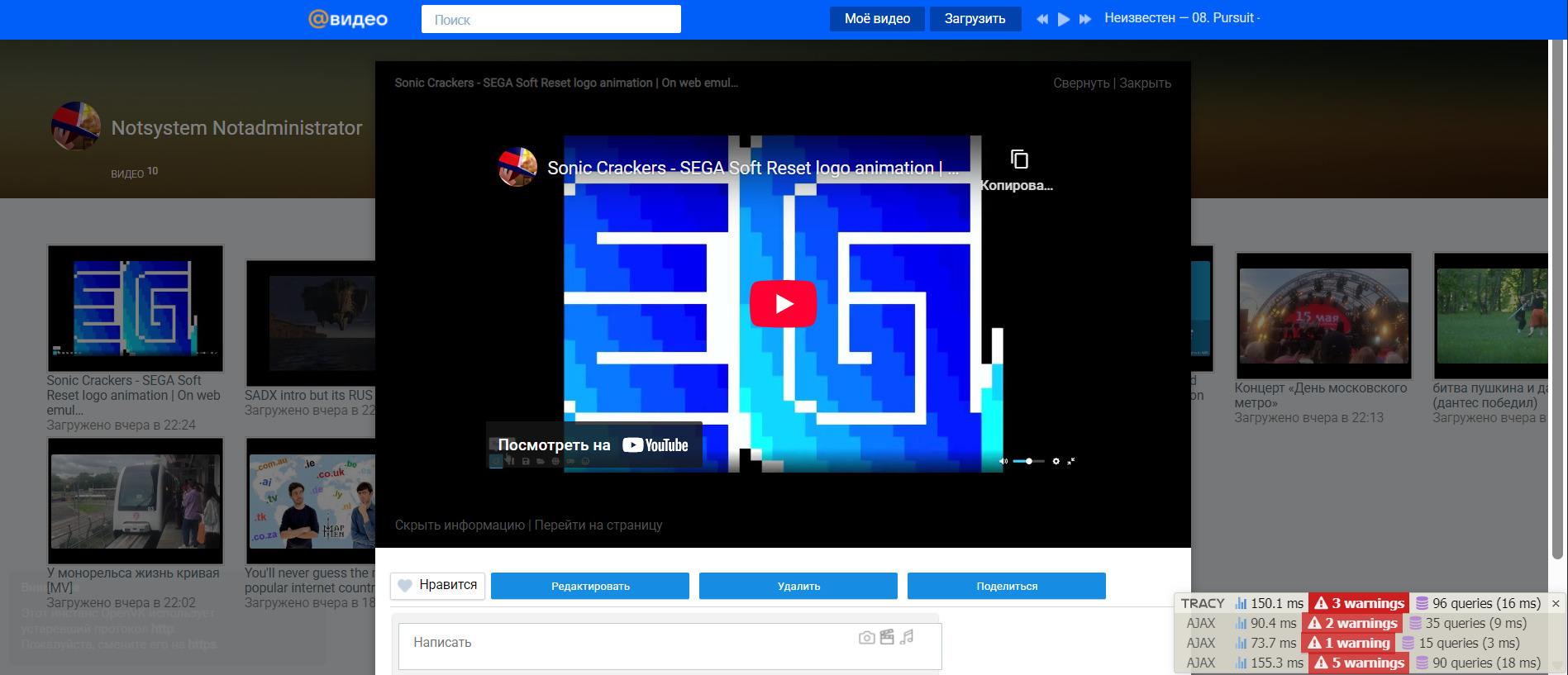Click the '35 queries (9 ms)' debug panel
The image size is (1568, 675).
(x=1467, y=623)
